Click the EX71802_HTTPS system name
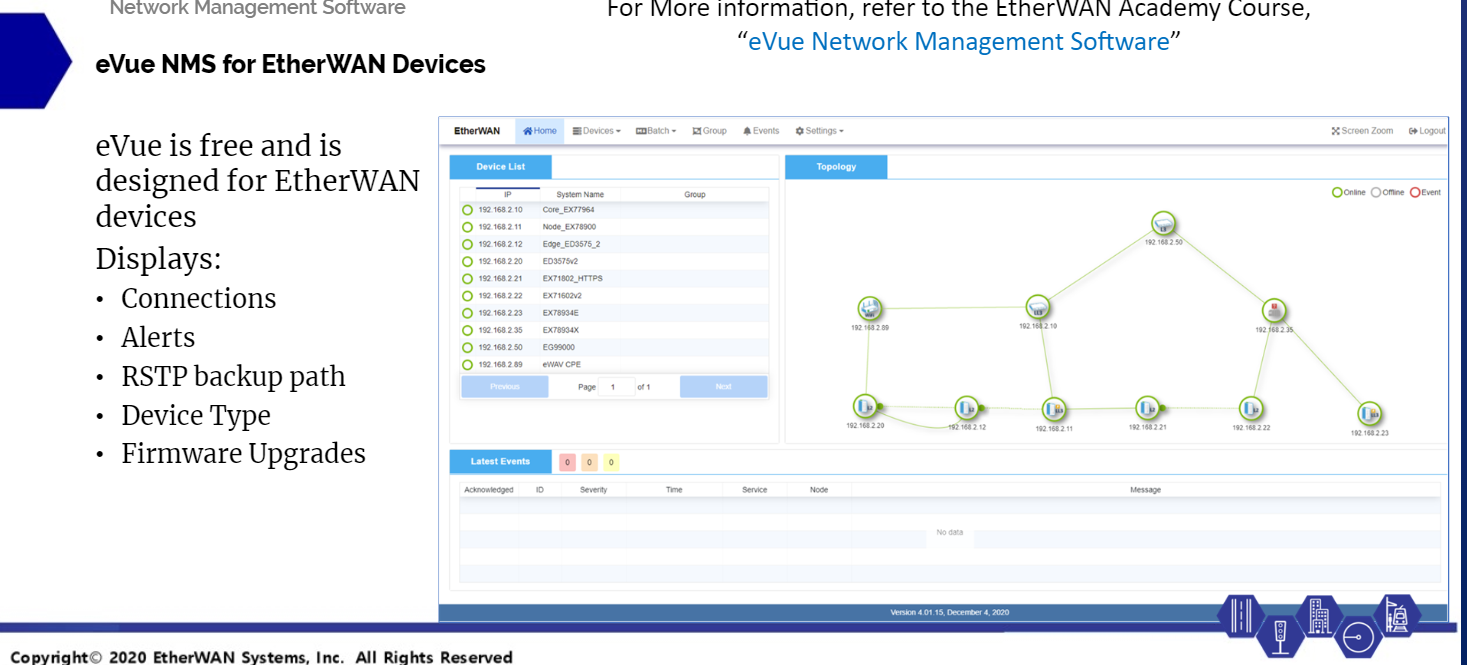This screenshot has height=665, width=1467. [x=572, y=279]
